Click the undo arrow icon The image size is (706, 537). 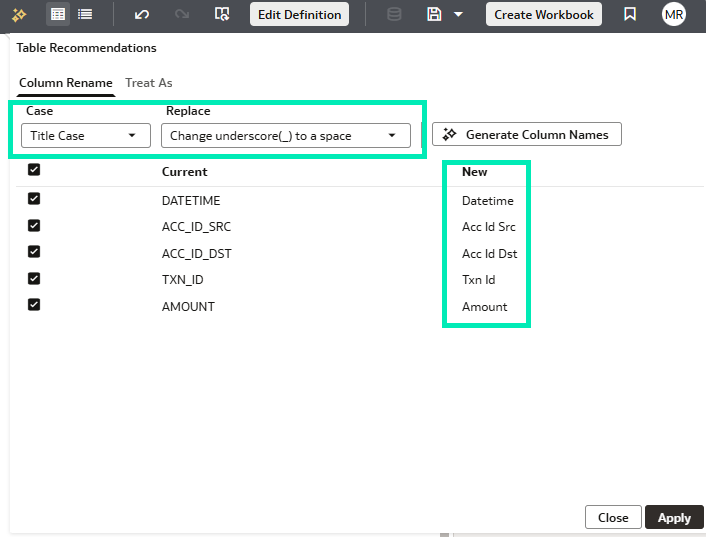click(x=142, y=14)
